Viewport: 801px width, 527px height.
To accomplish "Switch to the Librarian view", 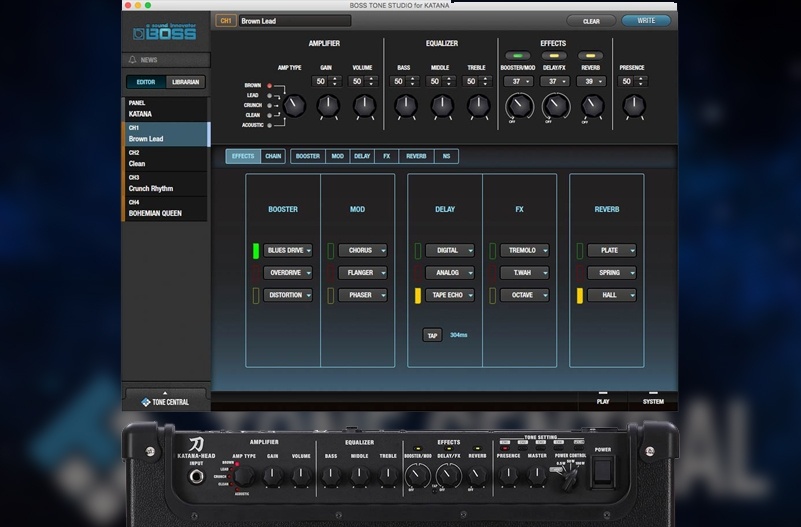I will 185,82.
